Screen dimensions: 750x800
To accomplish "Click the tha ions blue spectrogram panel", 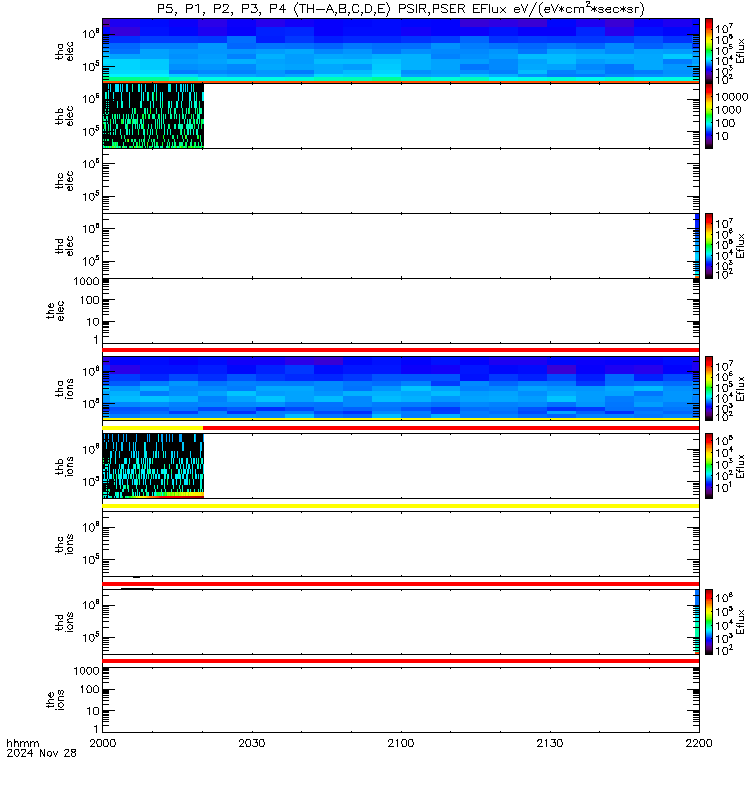I will tap(401, 388).
